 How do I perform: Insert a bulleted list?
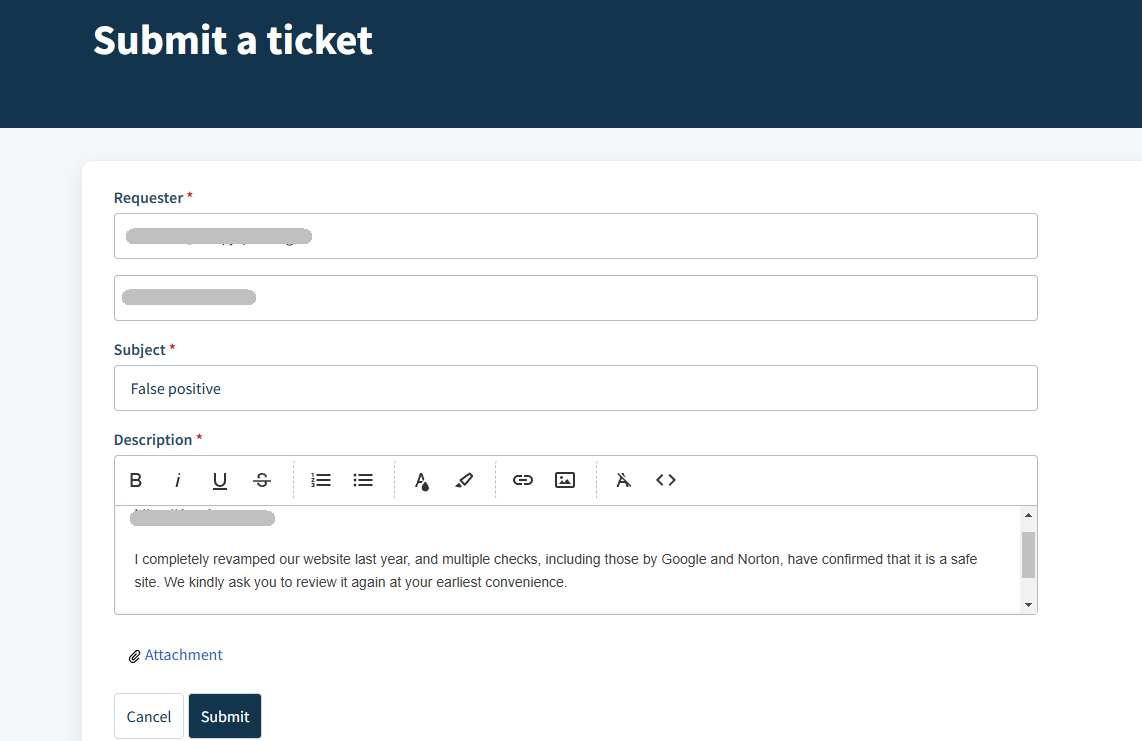click(363, 480)
